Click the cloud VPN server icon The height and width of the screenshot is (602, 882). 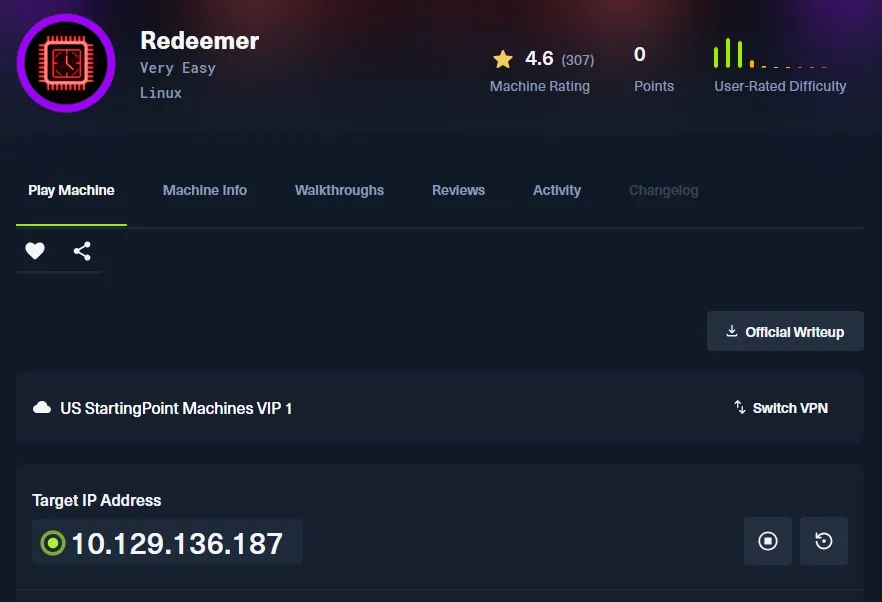pos(42,408)
